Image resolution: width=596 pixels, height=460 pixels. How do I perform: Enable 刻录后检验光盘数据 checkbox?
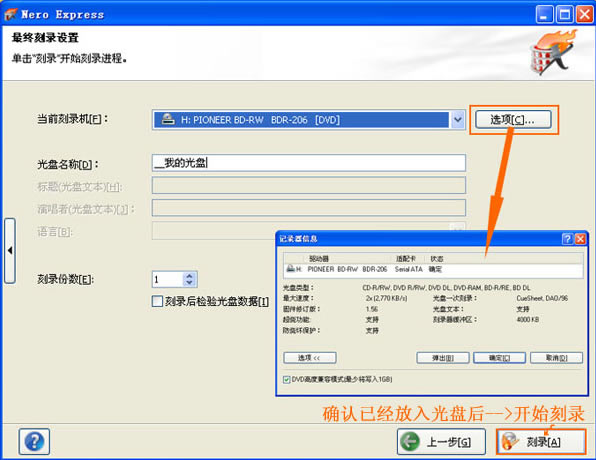(157, 301)
